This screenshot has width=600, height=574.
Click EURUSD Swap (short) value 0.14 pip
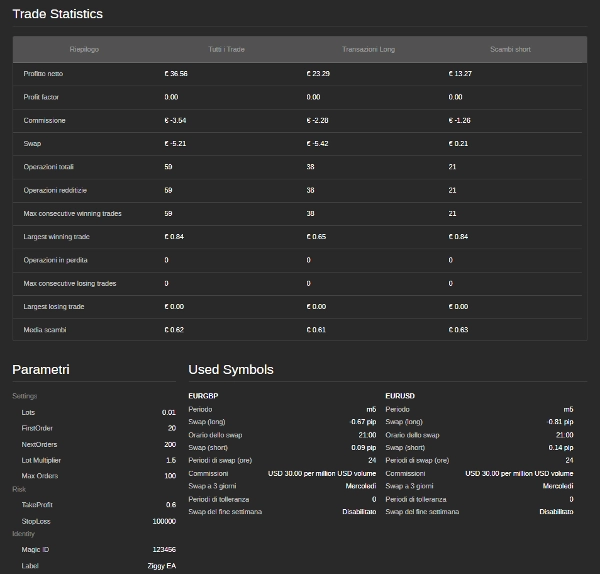pyautogui.click(x=561, y=448)
